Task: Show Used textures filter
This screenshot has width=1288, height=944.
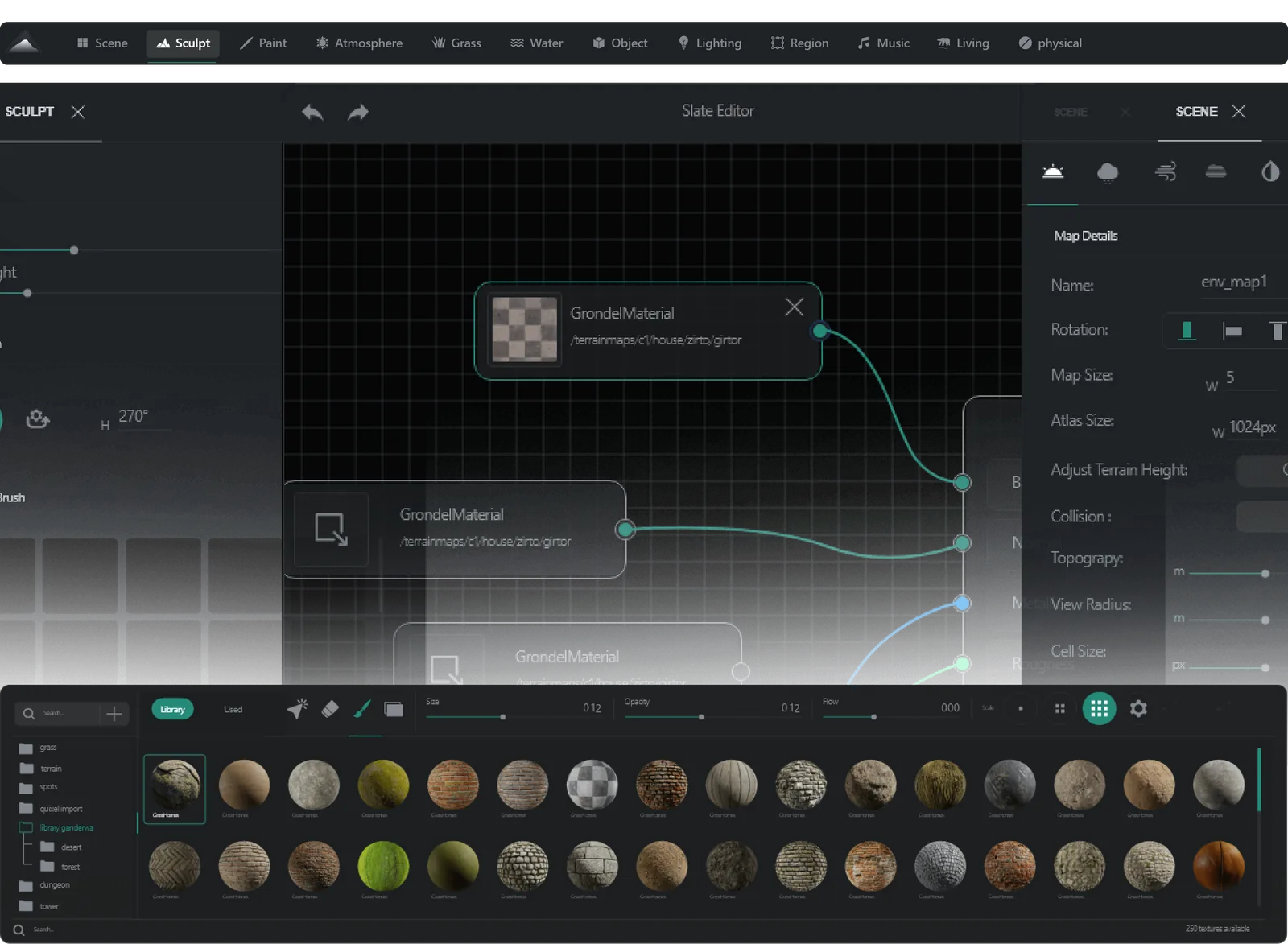Action: pyautogui.click(x=233, y=710)
